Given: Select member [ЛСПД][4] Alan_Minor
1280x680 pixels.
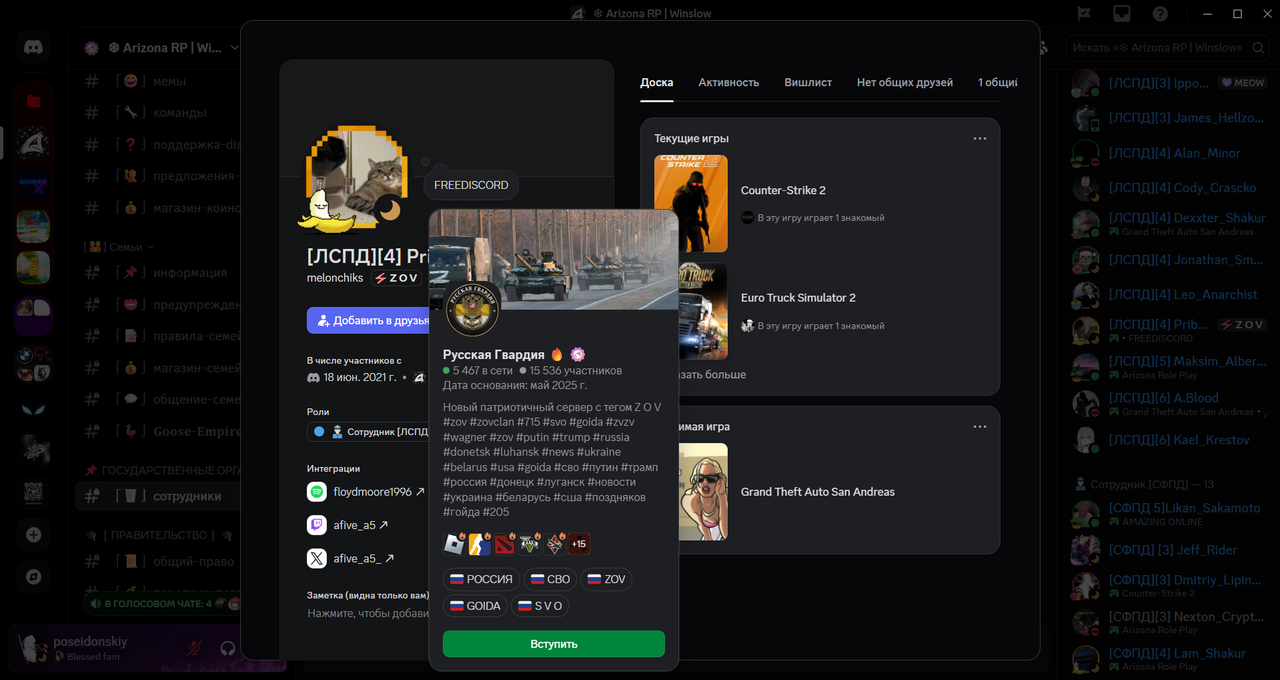Looking at the screenshot, I should (x=1168, y=153).
